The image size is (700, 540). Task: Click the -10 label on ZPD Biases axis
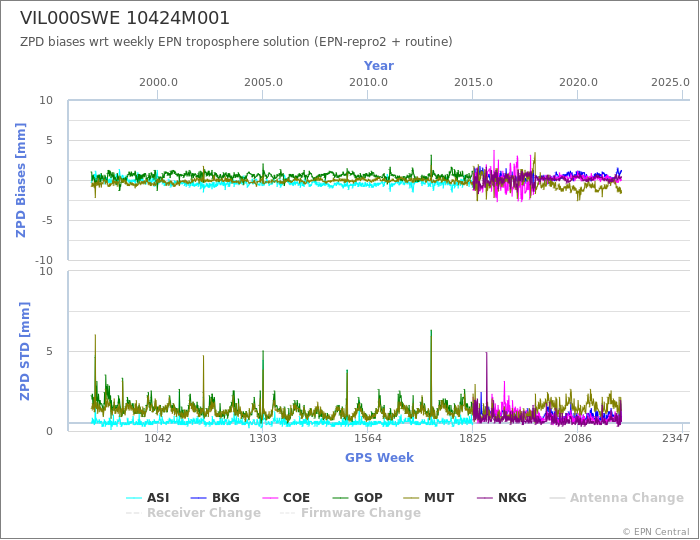click(x=44, y=260)
